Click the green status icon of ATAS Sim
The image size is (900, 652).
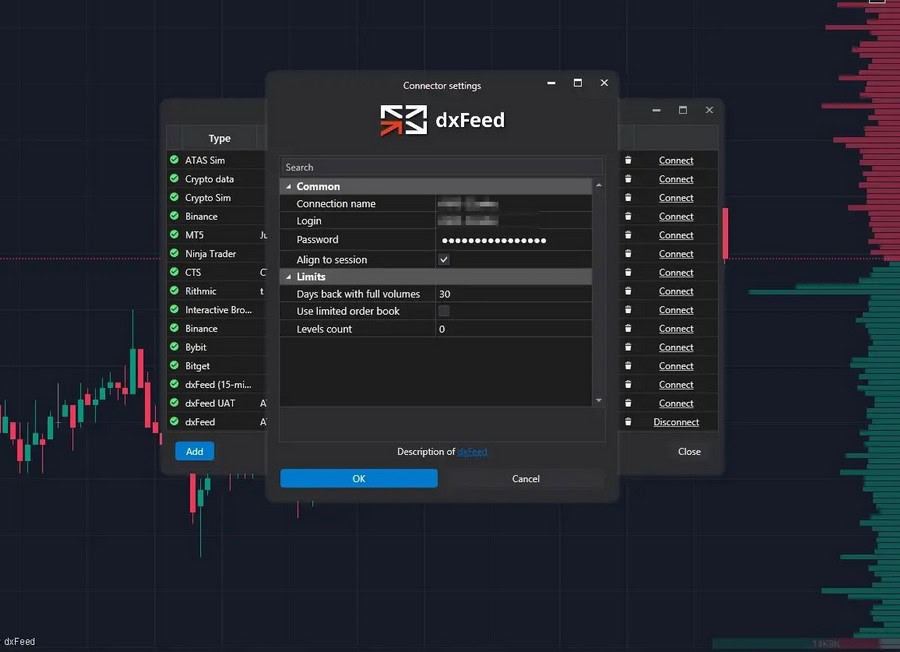click(174, 160)
